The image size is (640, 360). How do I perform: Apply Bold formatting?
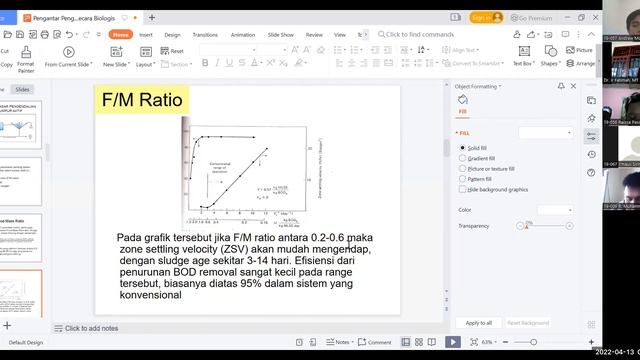pos(205,63)
